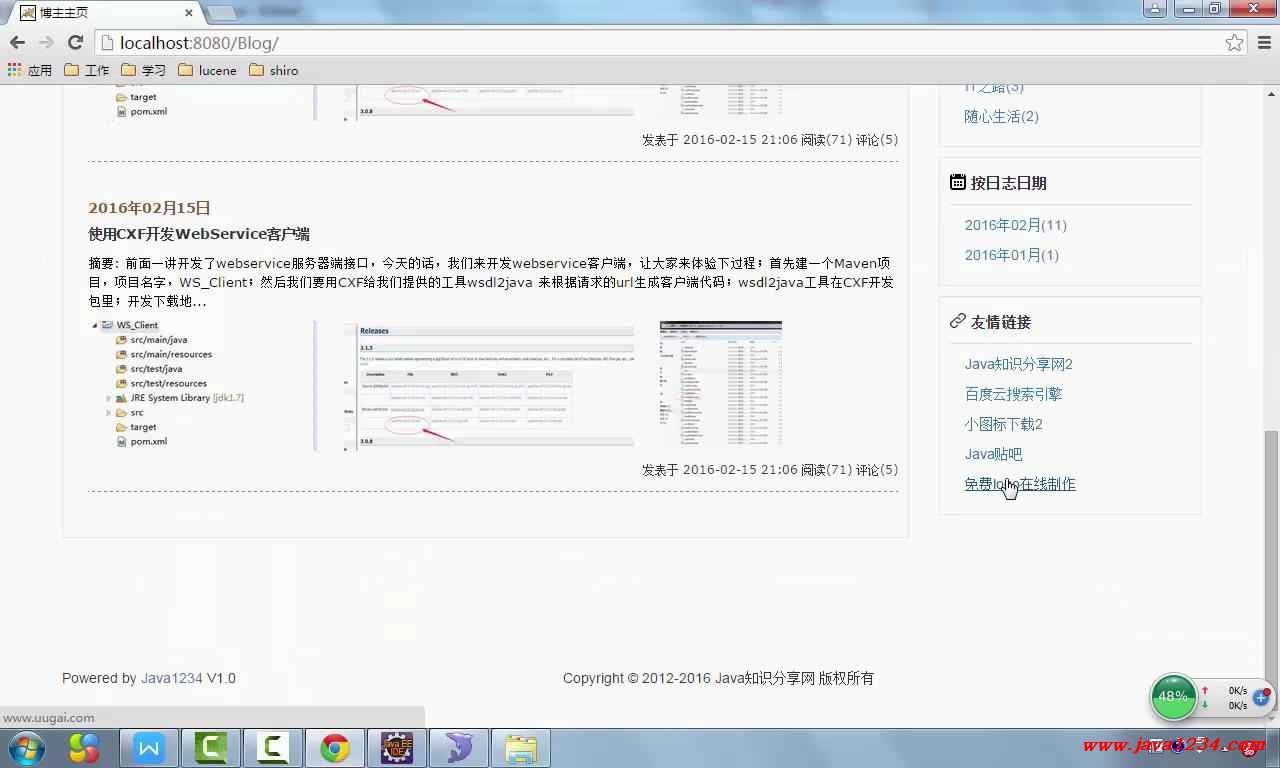Open category 随心生活(2)
This screenshot has height=768, width=1280.
click(1001, 116)
